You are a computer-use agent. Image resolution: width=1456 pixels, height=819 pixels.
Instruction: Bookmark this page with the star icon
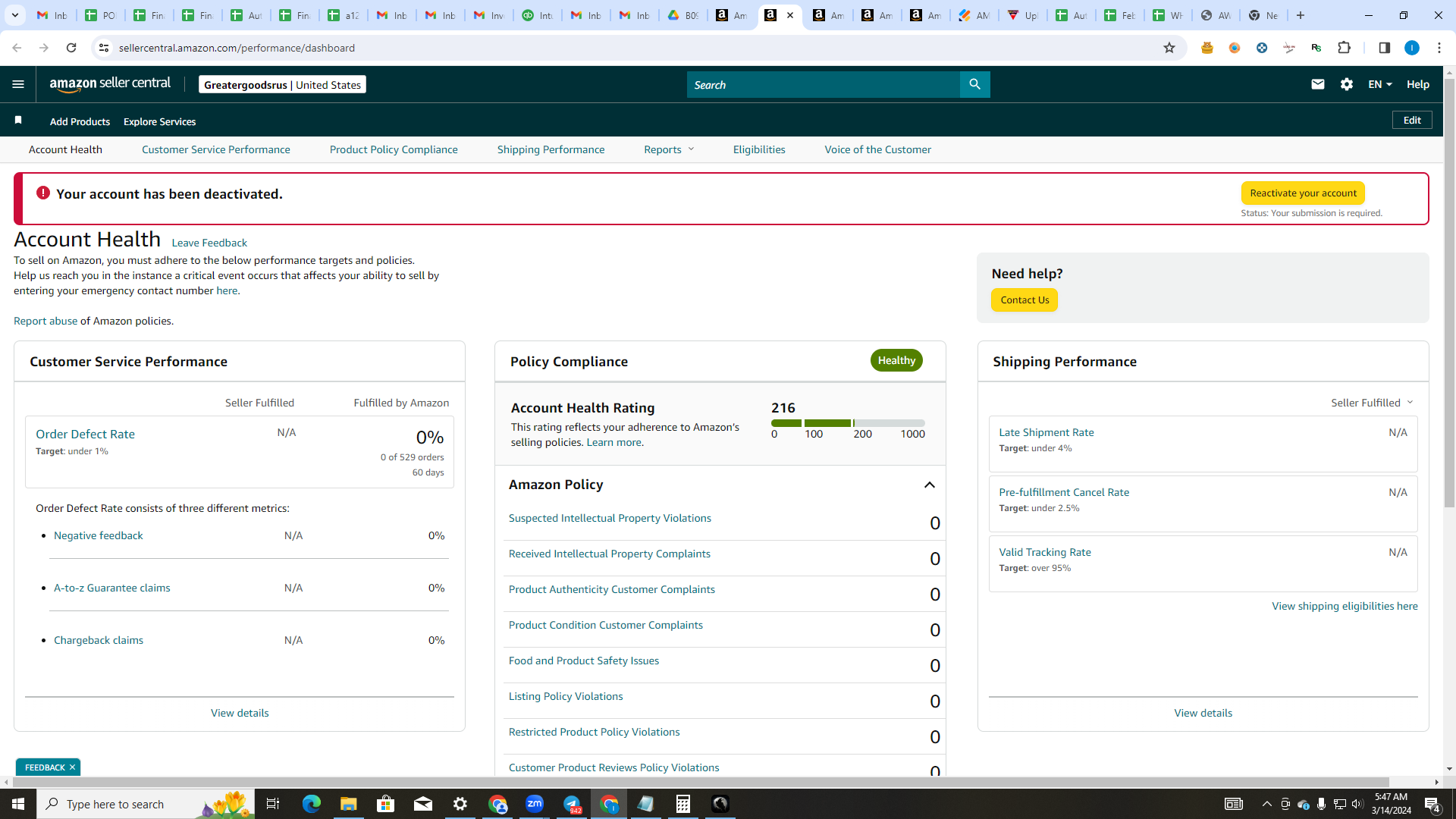[1169, 48]
